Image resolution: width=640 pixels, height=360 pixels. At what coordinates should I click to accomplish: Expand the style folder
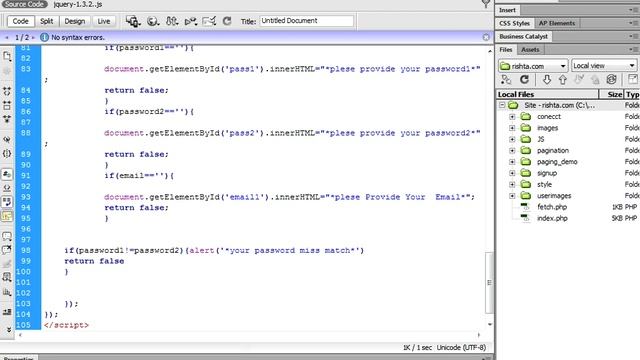(x=512, y=184)
